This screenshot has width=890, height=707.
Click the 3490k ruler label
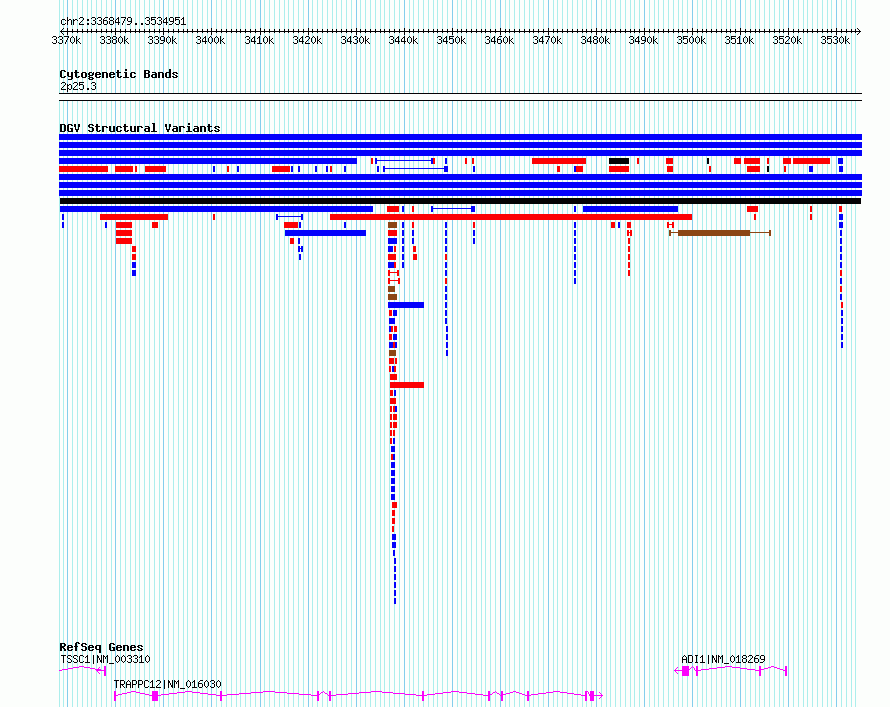[x=643, y=40]
